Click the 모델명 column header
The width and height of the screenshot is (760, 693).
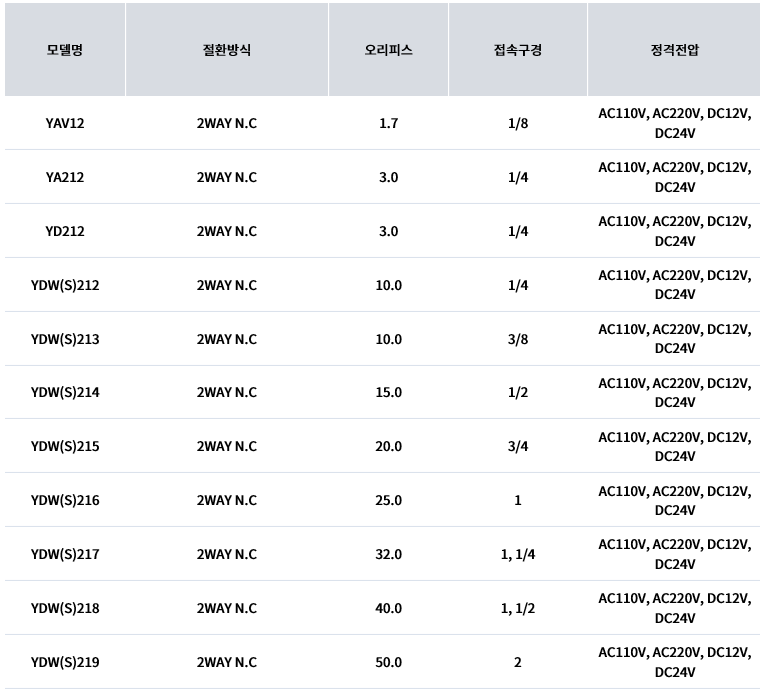[65, 49]
